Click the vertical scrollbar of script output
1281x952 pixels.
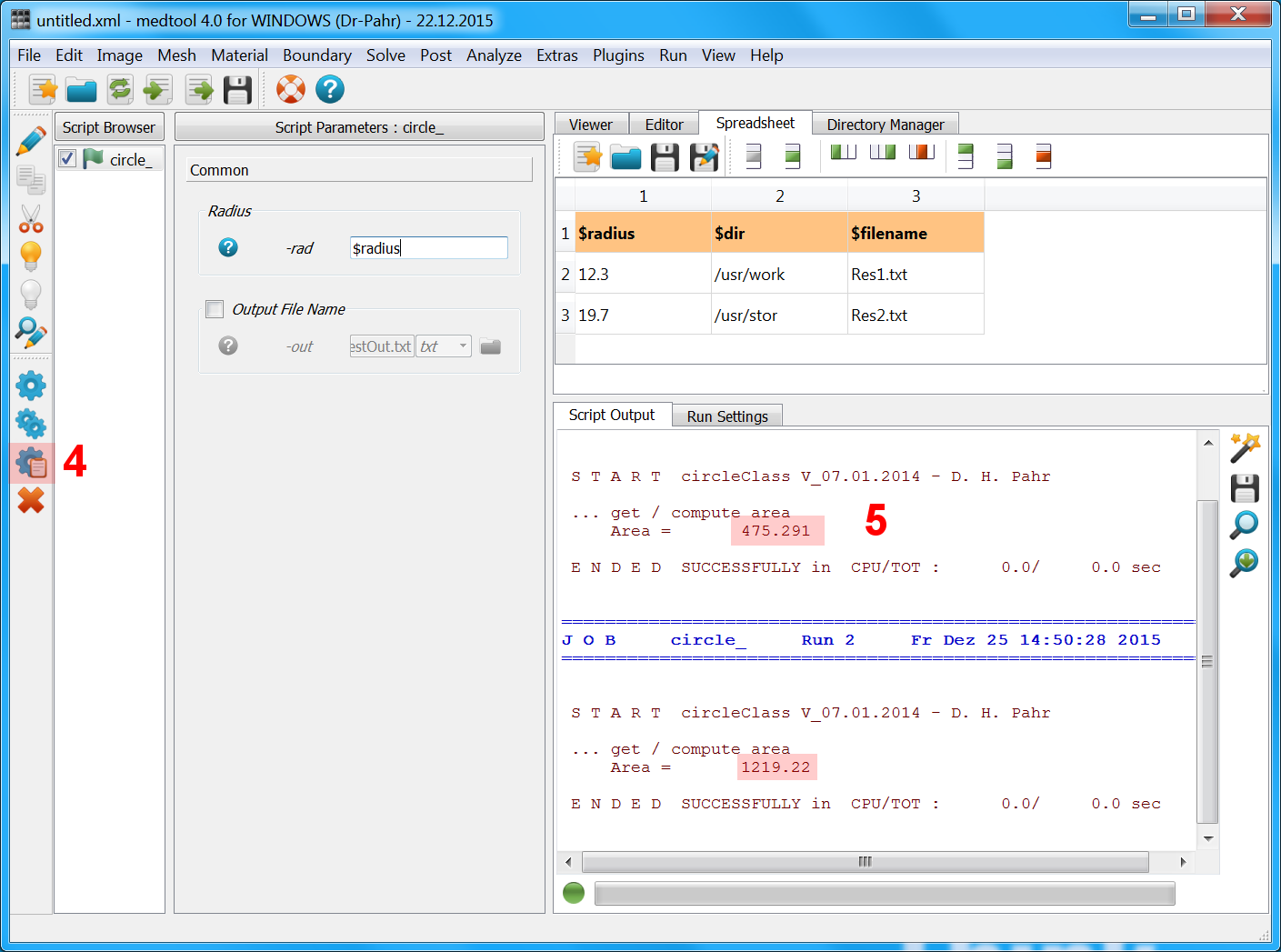pos(1207,661)
